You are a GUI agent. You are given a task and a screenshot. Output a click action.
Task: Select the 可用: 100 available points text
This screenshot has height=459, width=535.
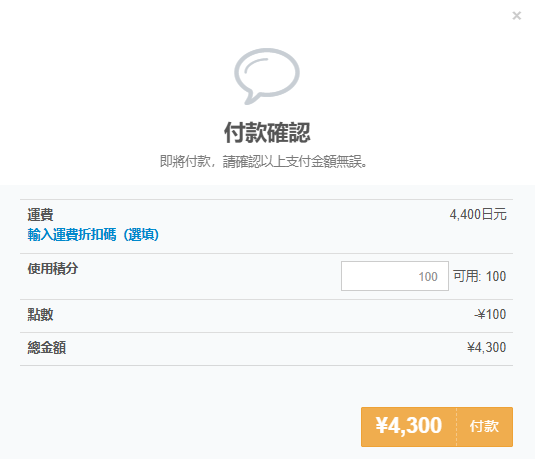[x=479, y=276]
